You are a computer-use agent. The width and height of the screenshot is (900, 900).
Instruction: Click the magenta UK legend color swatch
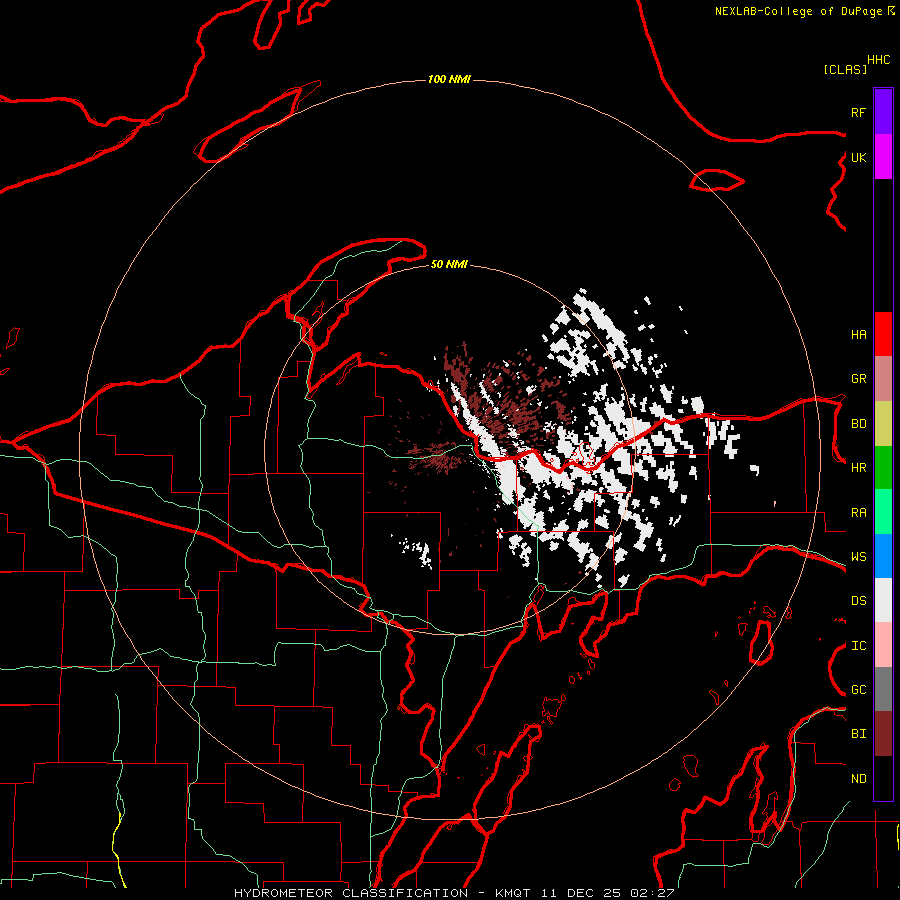[x=883, y=157]
